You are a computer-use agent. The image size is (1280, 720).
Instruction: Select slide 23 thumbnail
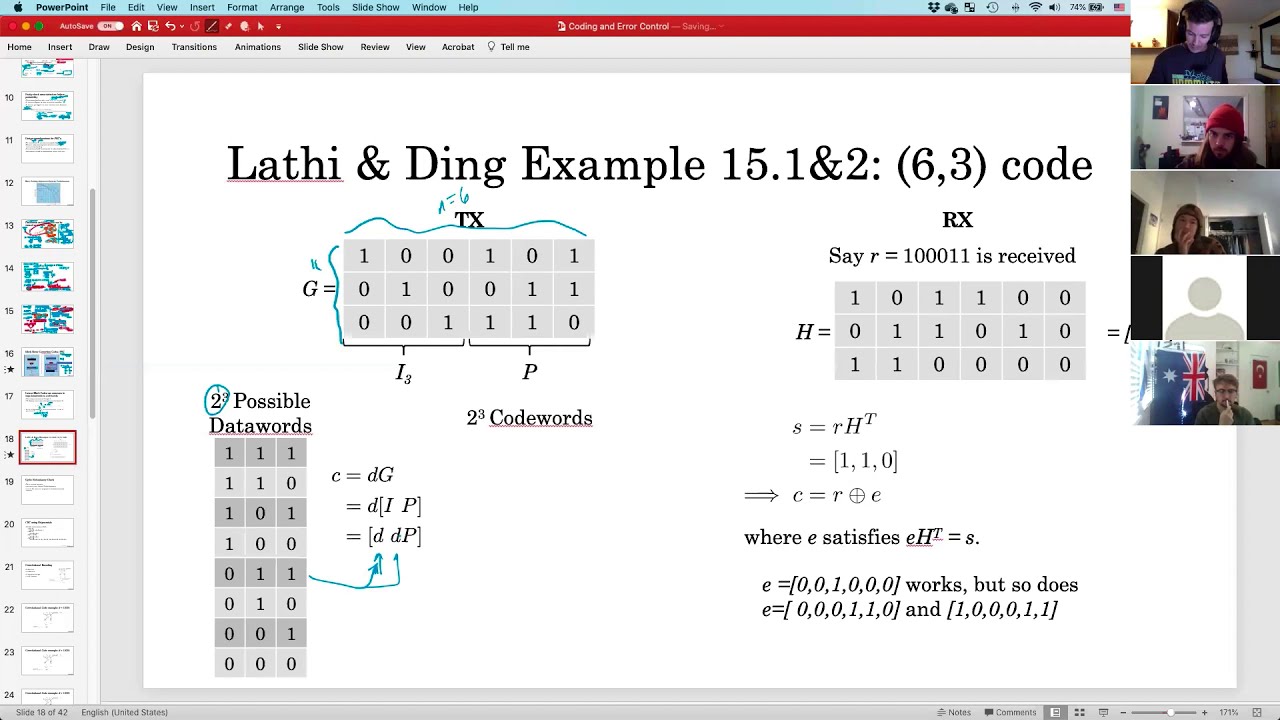click(x=48, y=660)
